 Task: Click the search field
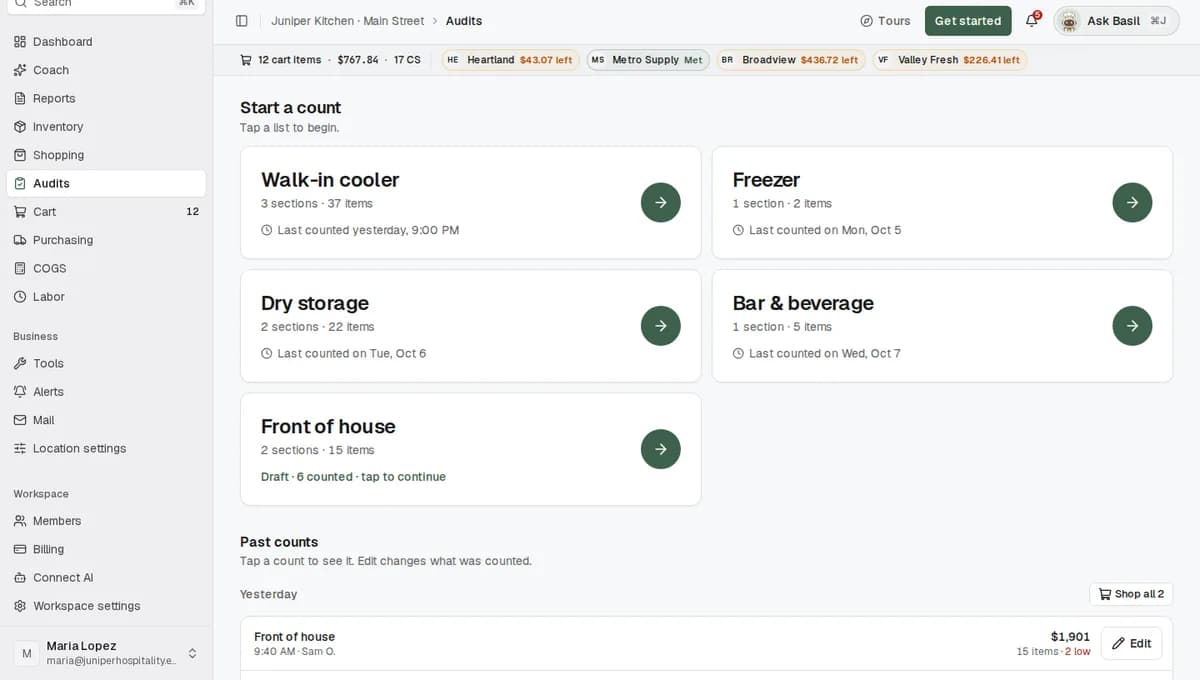pos(106,5)
